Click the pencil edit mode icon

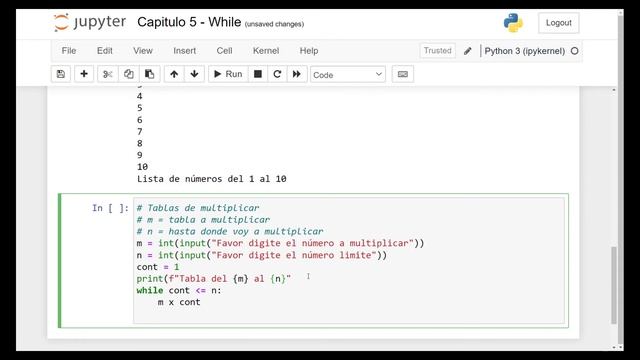[x=468, y=51]
